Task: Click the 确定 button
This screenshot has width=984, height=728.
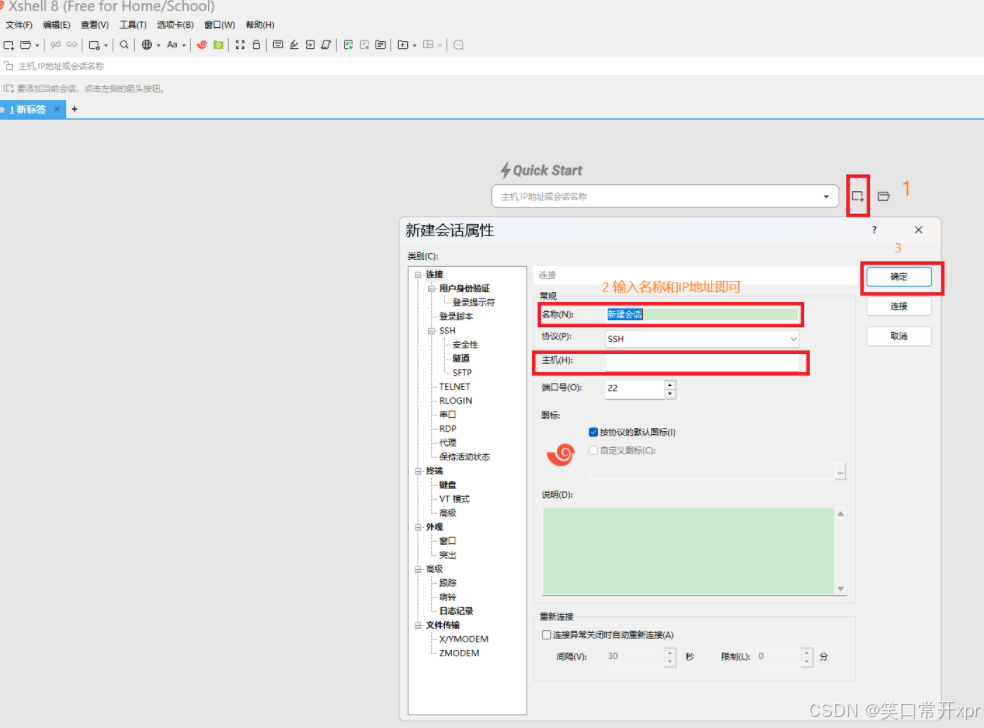Action: 897,276
